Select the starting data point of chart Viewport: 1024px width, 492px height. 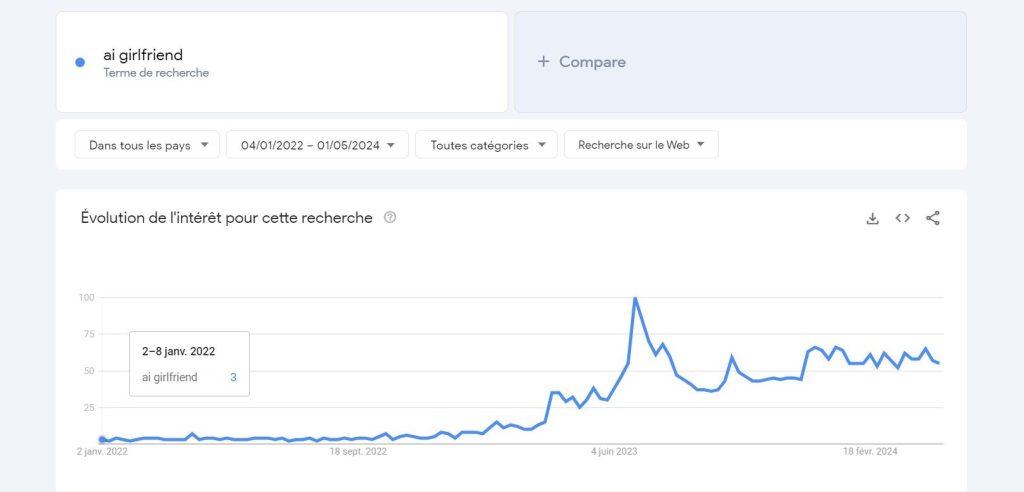coord(102,440)
